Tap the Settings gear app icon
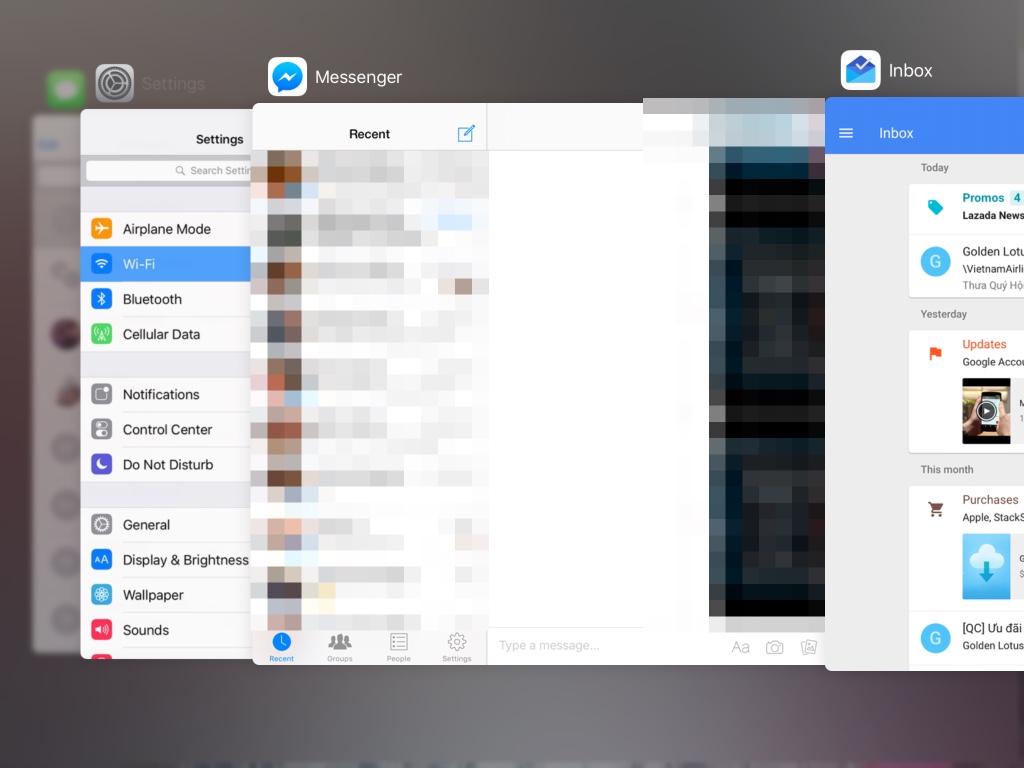The height and width of the screenshot is (768, 1024). 115,84
